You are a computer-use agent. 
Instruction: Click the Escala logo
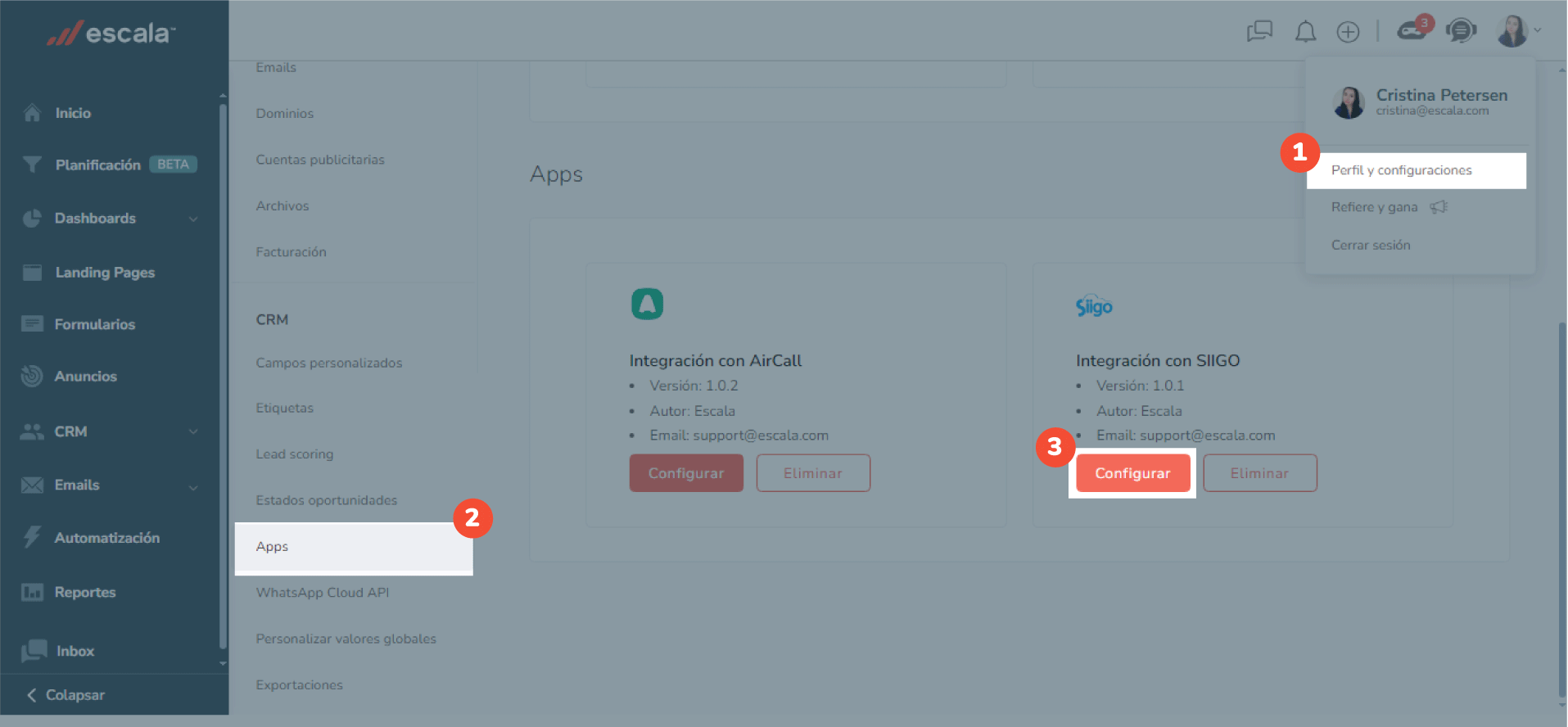(111, 33)
